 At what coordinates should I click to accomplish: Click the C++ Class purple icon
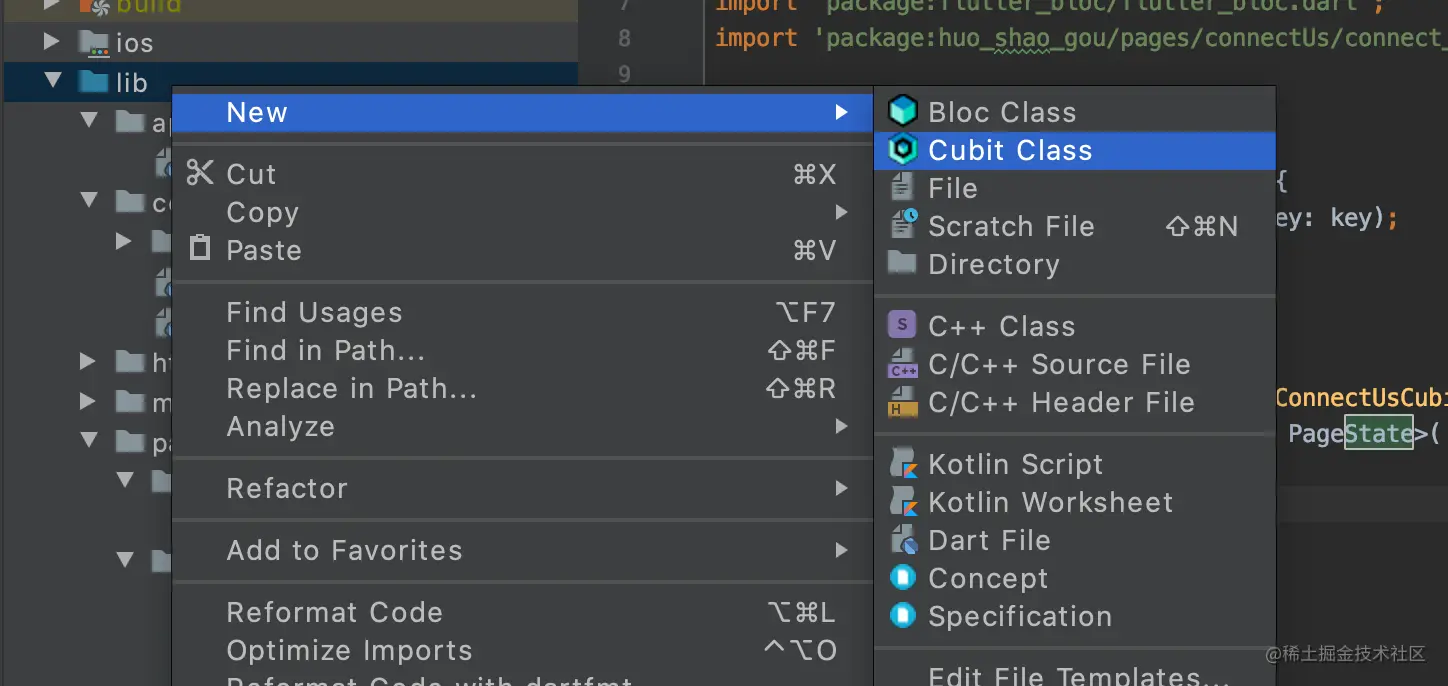[x=903, y=325]
